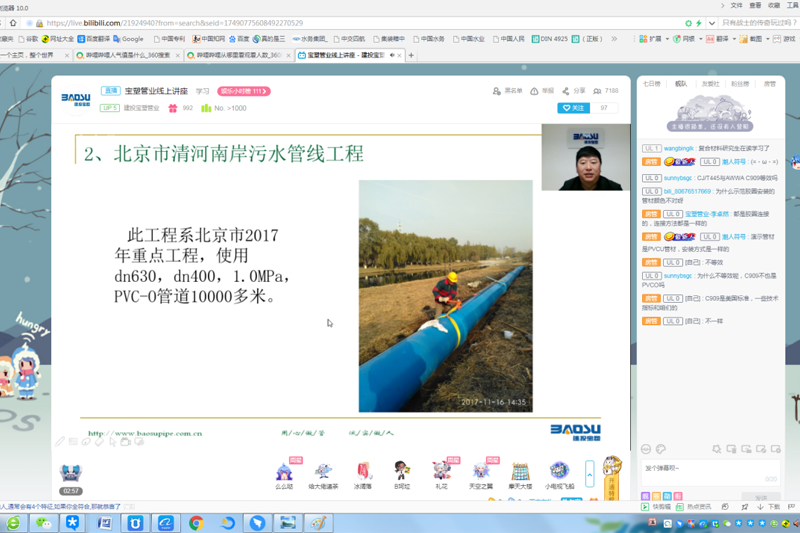
Task: Send the gift B坷垃
Action: [x=402, y=475]
